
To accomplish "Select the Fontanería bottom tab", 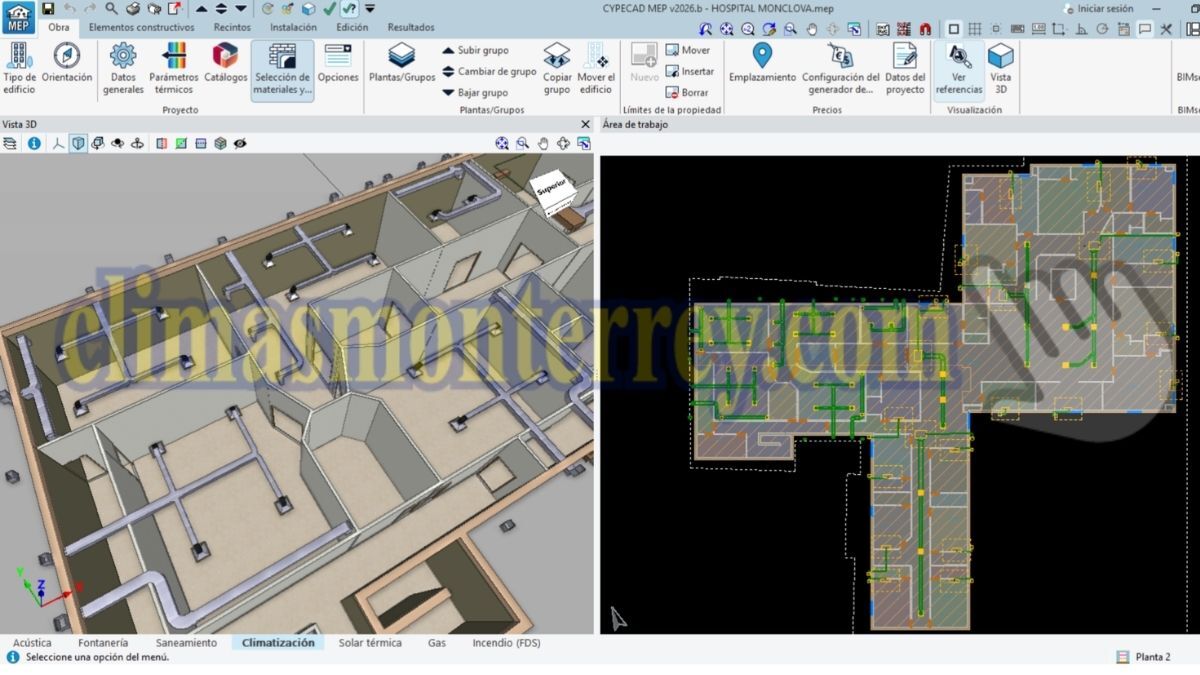I will pyautogui.click(x=103, y=643).
